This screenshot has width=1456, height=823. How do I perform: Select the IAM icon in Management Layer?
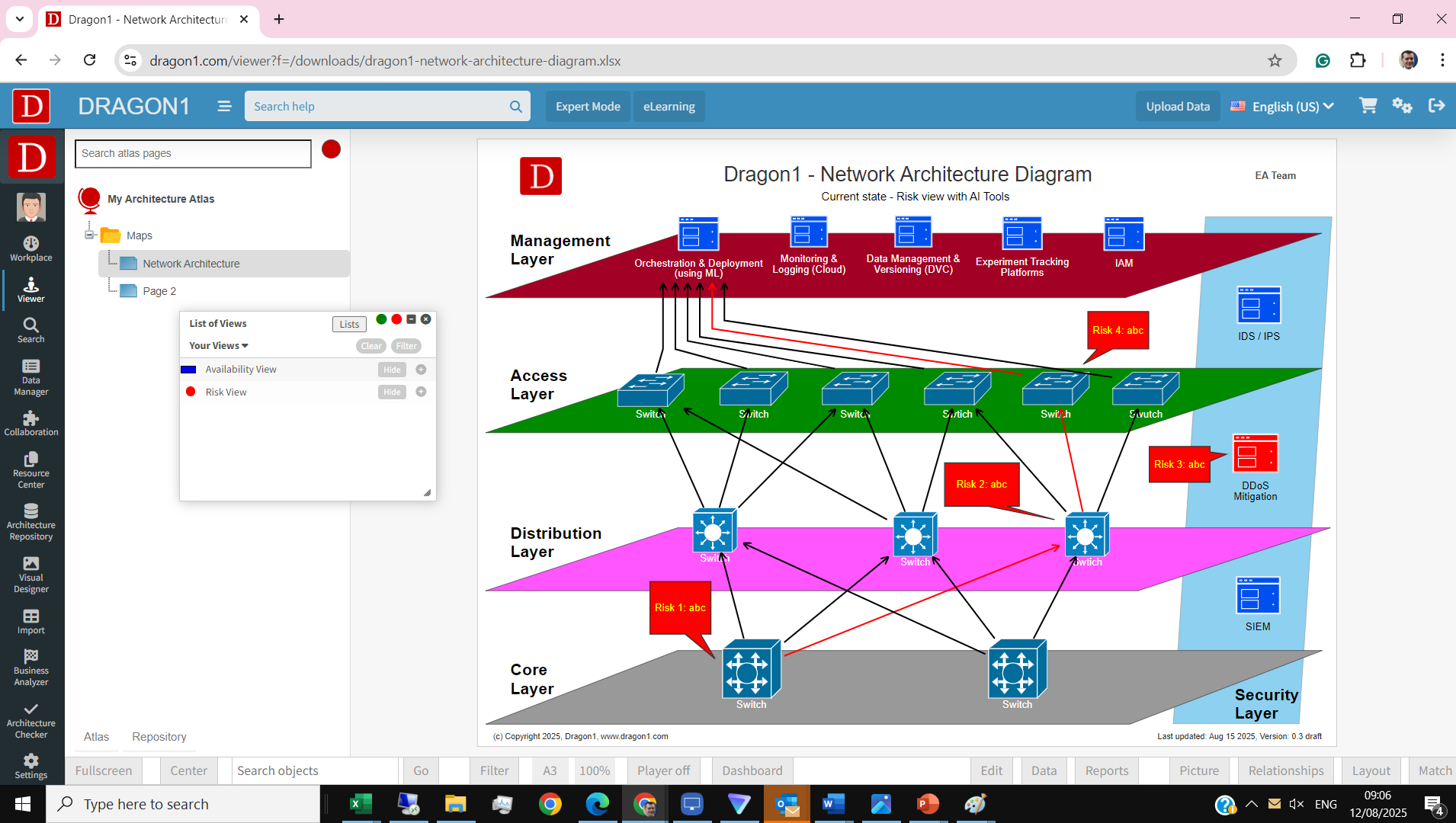[x=1124, y=233]
